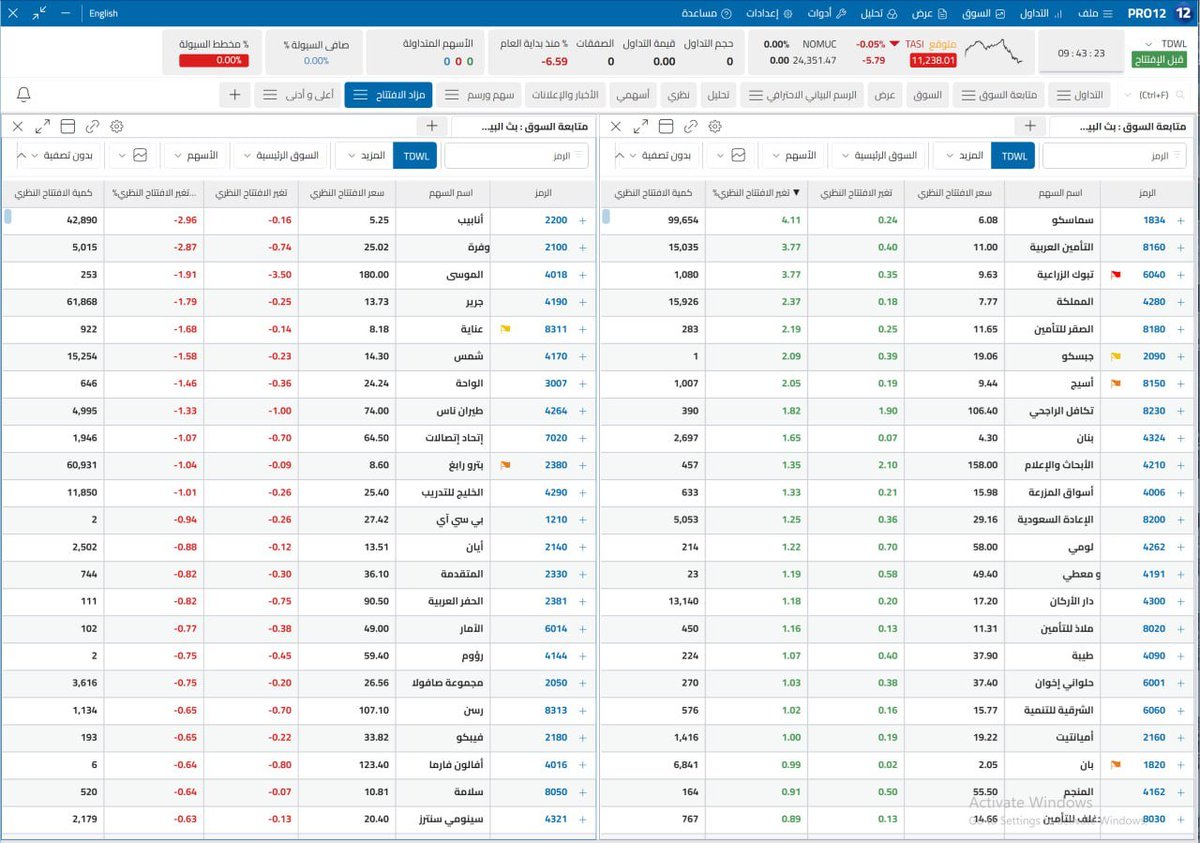Click the red flag on symbol 6040 row
1200x843 pixels.
click(x=1116, y=275)
